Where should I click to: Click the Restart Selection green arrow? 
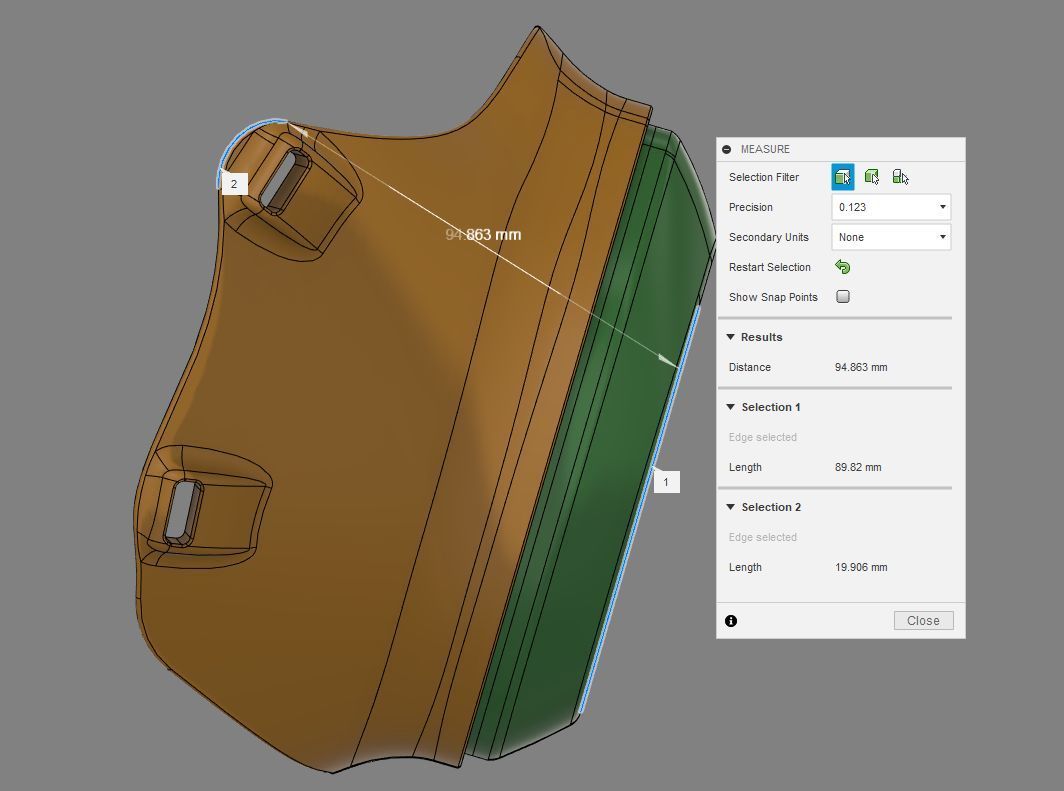coord(843,267)
